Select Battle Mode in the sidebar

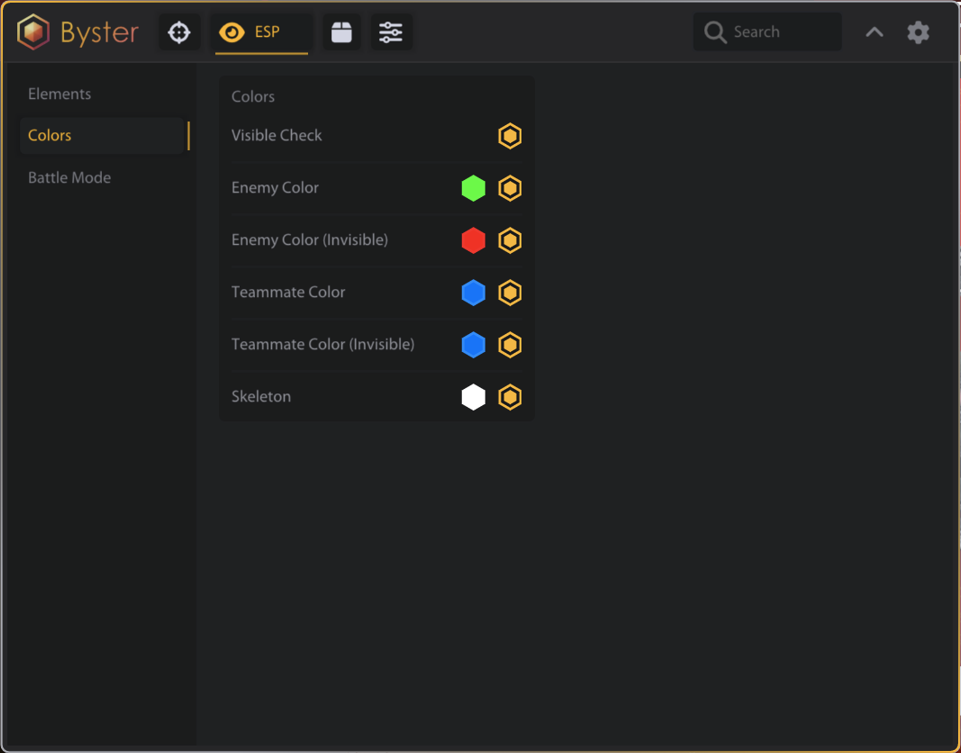pyautogui.click(x=69, y=178)
